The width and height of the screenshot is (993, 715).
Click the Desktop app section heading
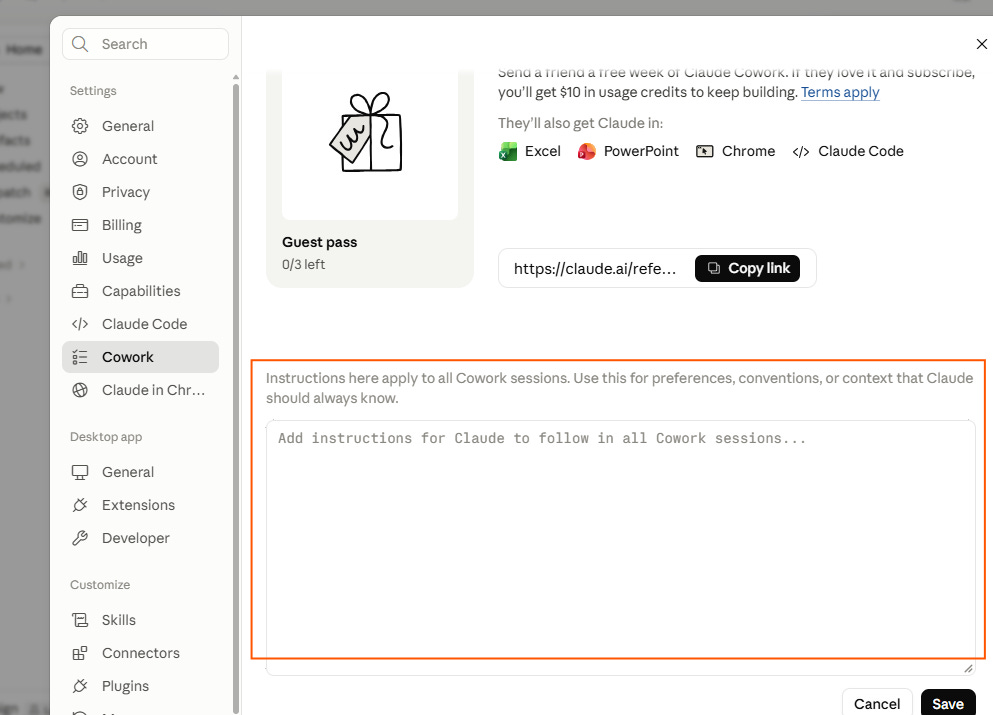click(x=106, y=437)
